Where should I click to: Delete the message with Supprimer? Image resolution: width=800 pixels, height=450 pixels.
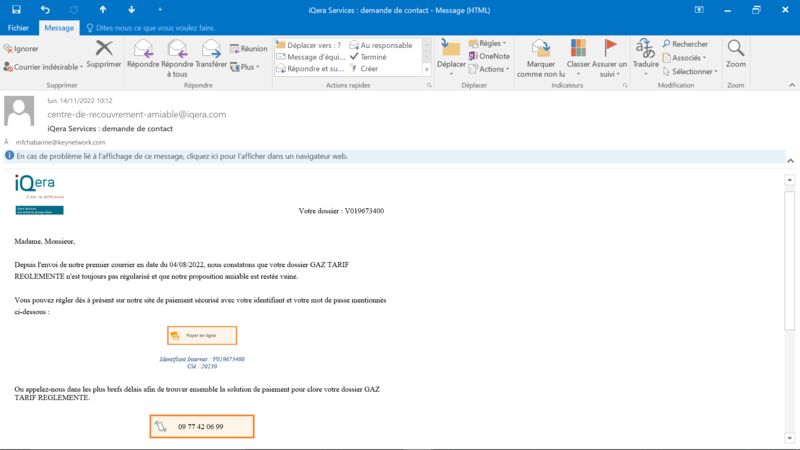(x=104, y=55)
